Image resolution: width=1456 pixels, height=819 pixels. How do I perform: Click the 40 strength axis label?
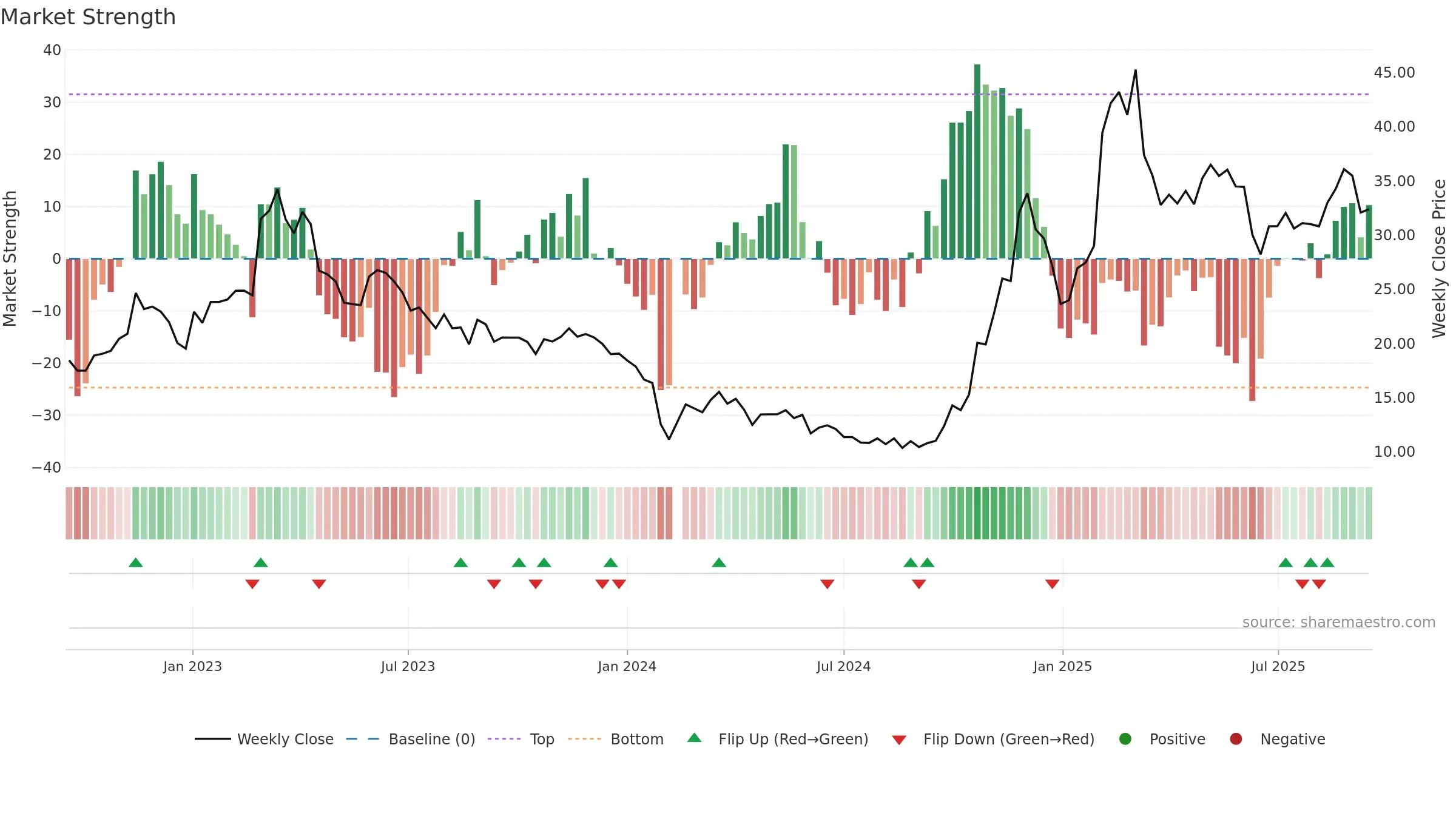(52, 50)
